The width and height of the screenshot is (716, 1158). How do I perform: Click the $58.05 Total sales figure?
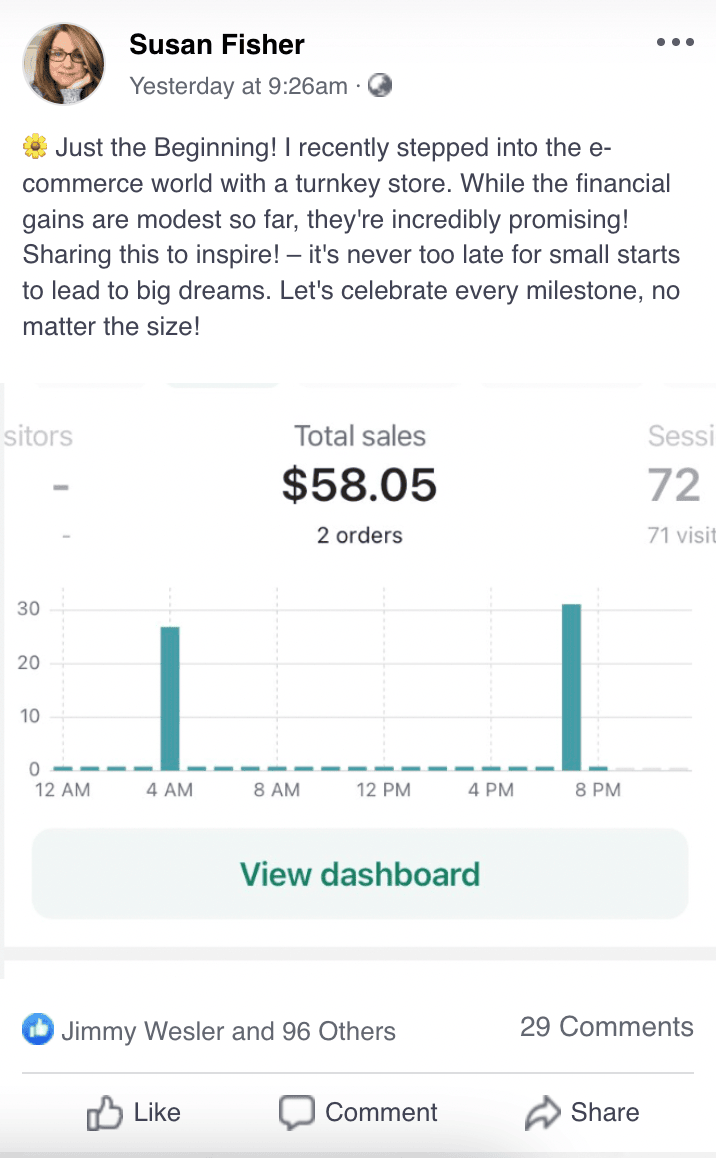pyautogui.click(x=359, y=485)
